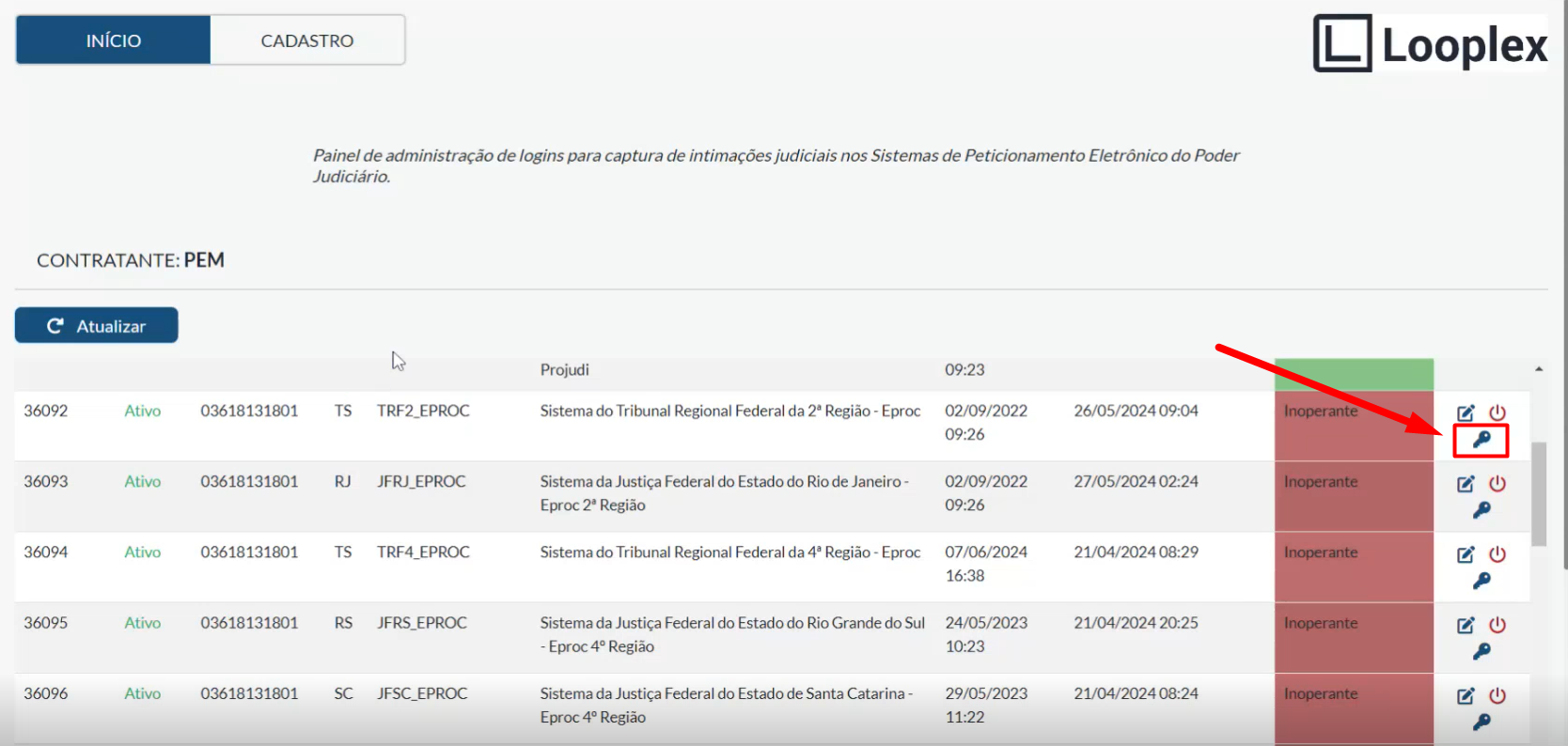Screen dimensions: 1568x746
Task: Toggle power for login 36095
Action: pyautogui.click(x=1497, y=625)
